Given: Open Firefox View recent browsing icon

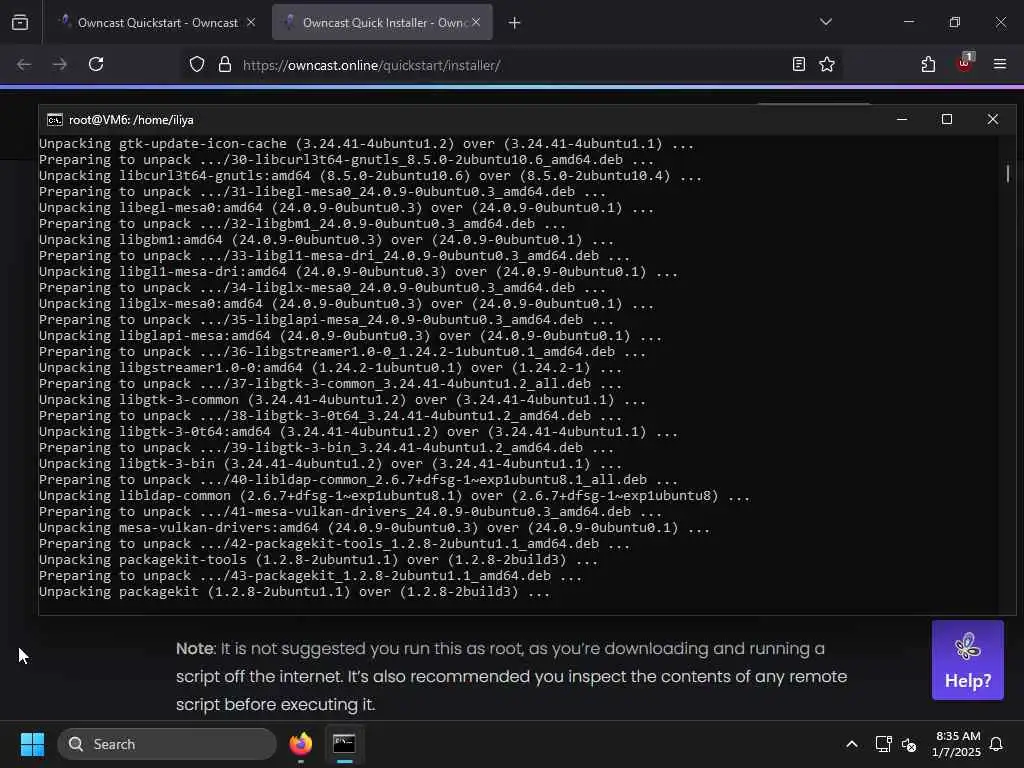Looking at the screenshot, I should pos(20,23).
